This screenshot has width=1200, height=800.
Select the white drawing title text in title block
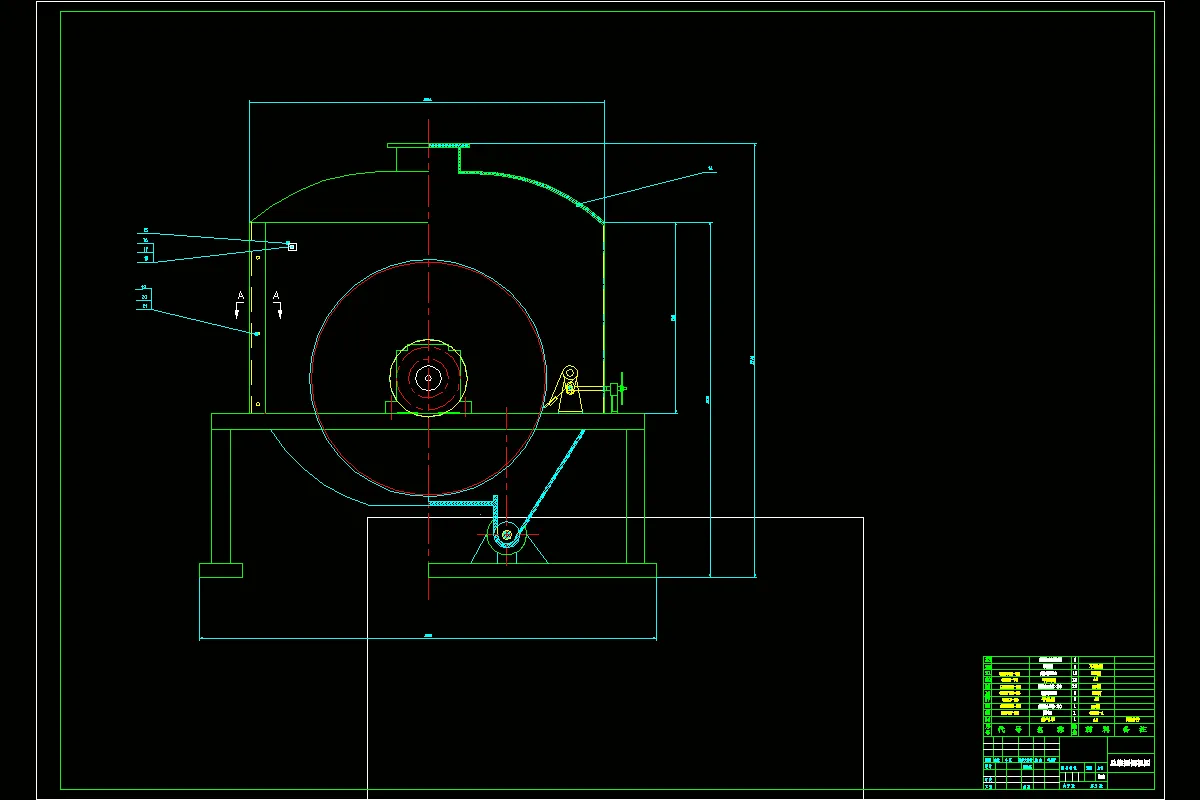(x=1130, y=763)
